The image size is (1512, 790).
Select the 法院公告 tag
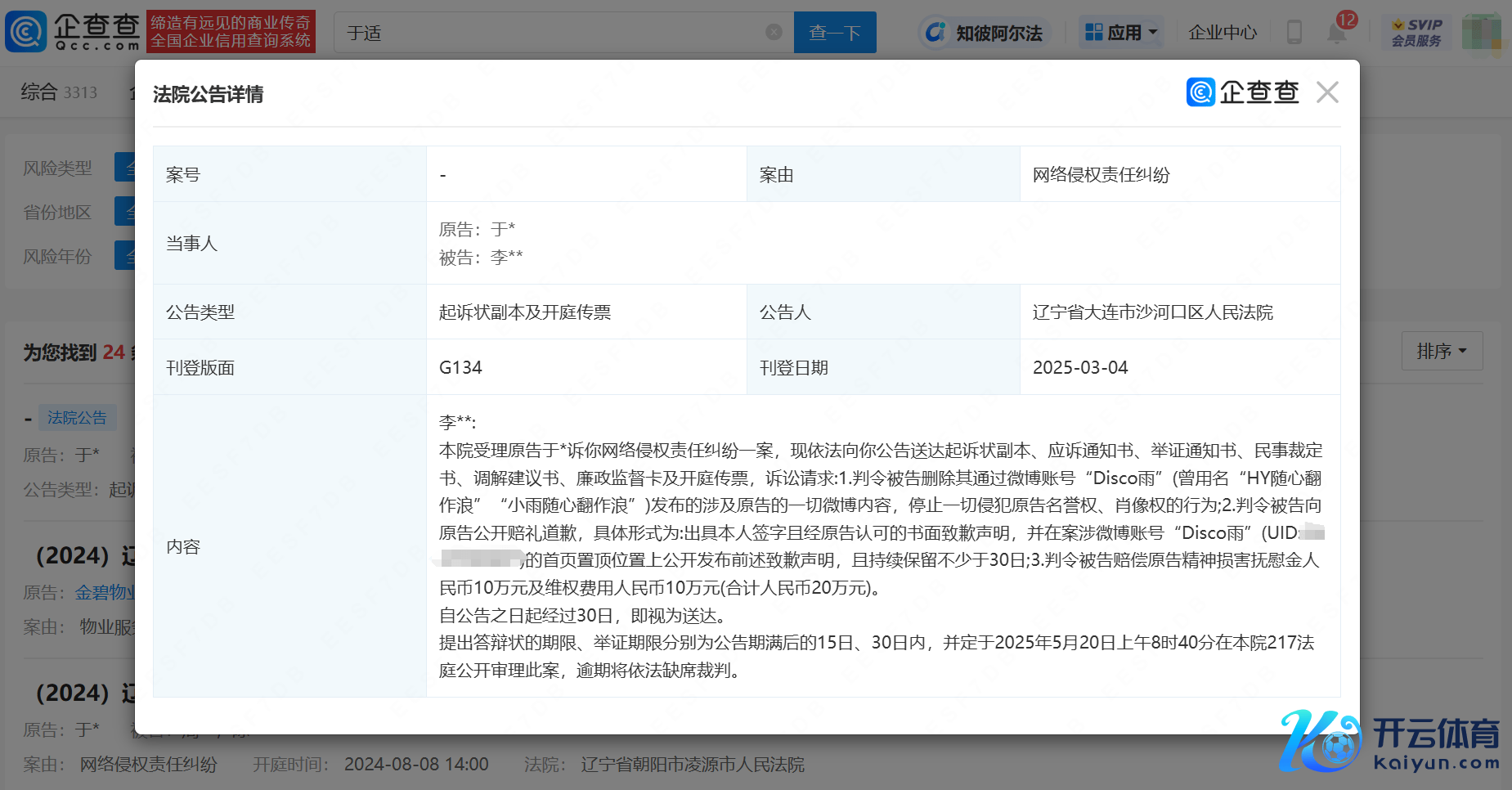click(77, 418)
